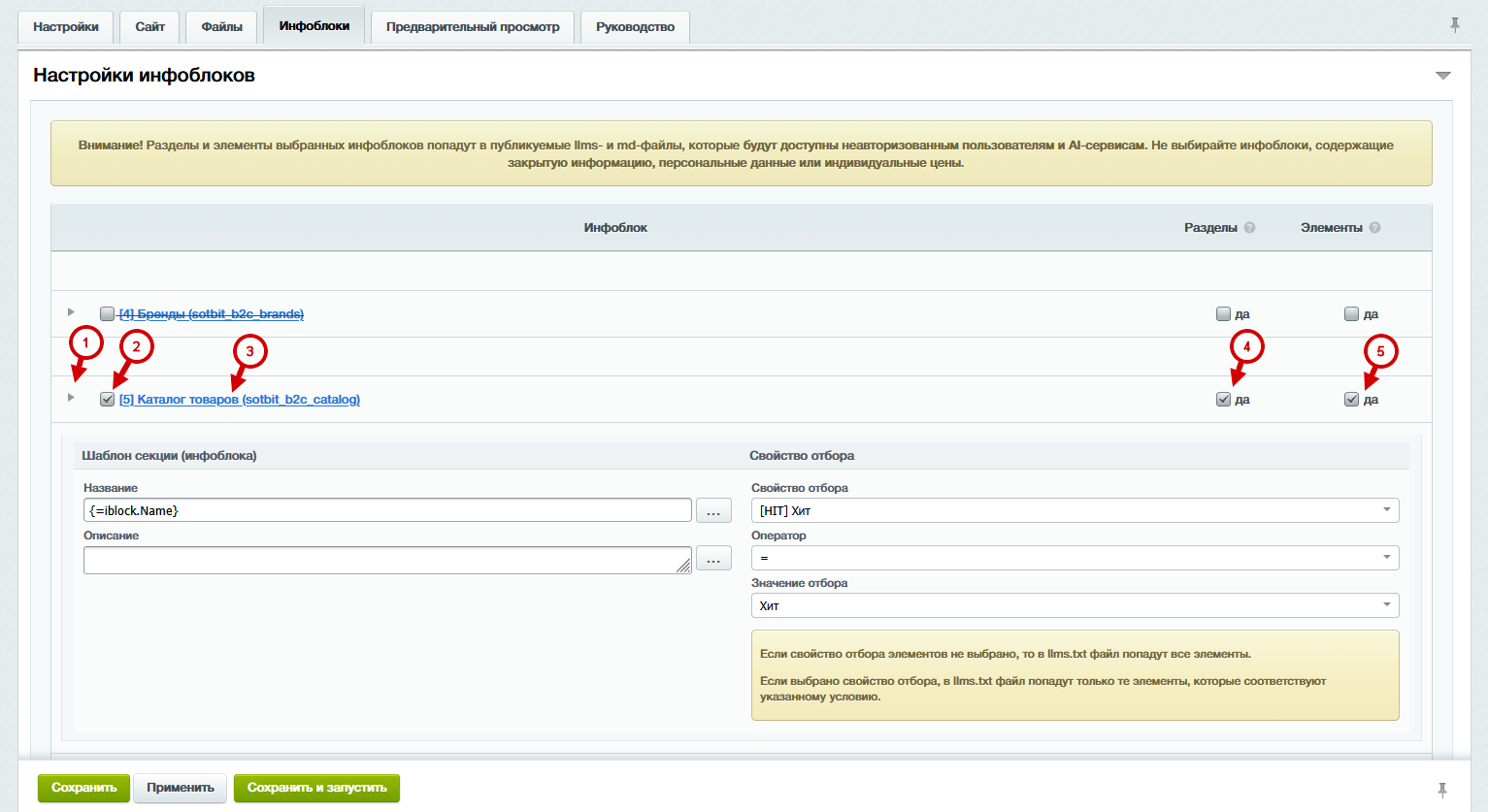Open the ellipsis button beside the Описание field
Image resolution: width=1488 pixels, height=812 pixels.
[x=713, y=559]
